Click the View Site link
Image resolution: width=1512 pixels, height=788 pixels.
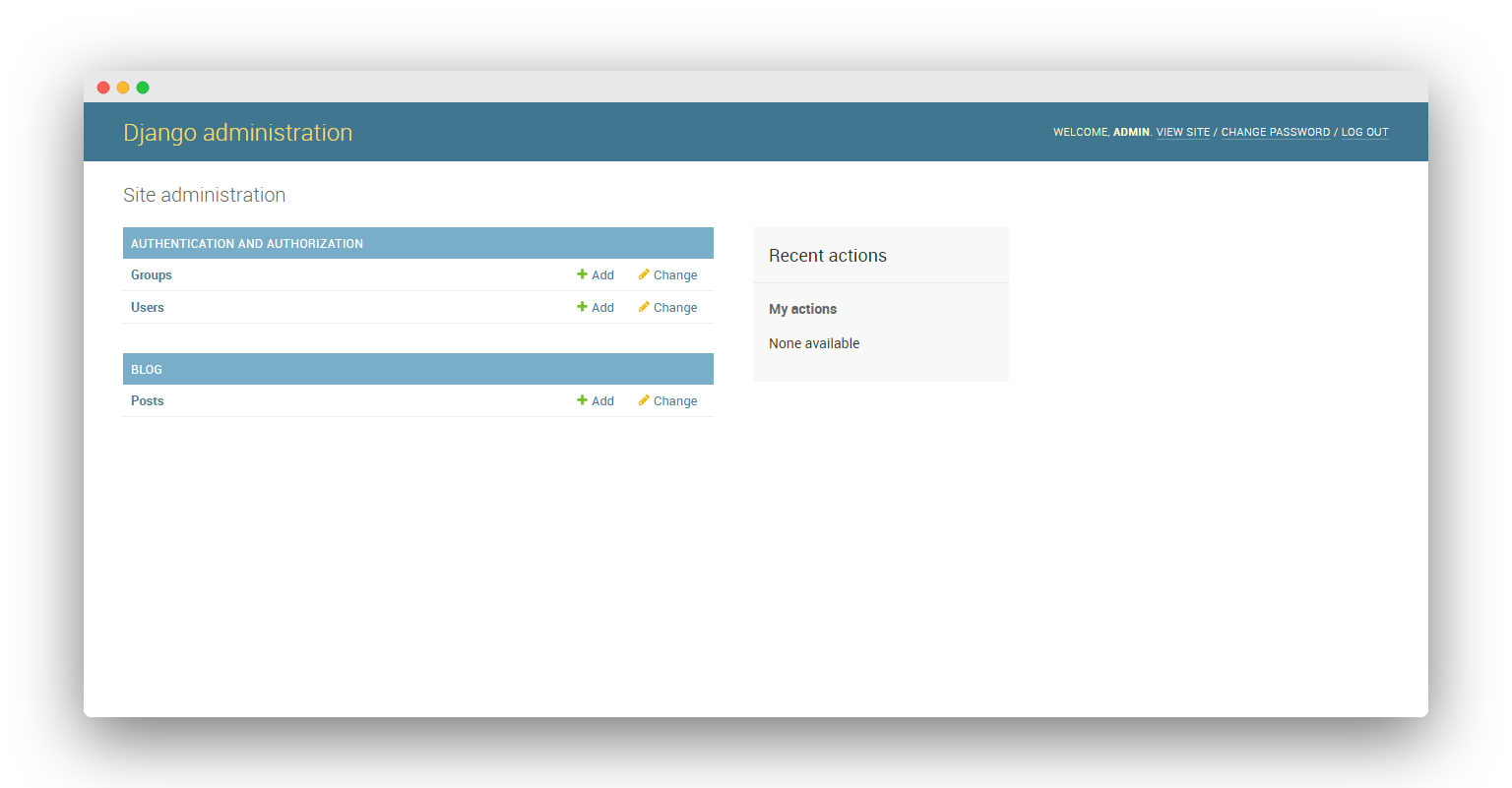(1182, 132)
